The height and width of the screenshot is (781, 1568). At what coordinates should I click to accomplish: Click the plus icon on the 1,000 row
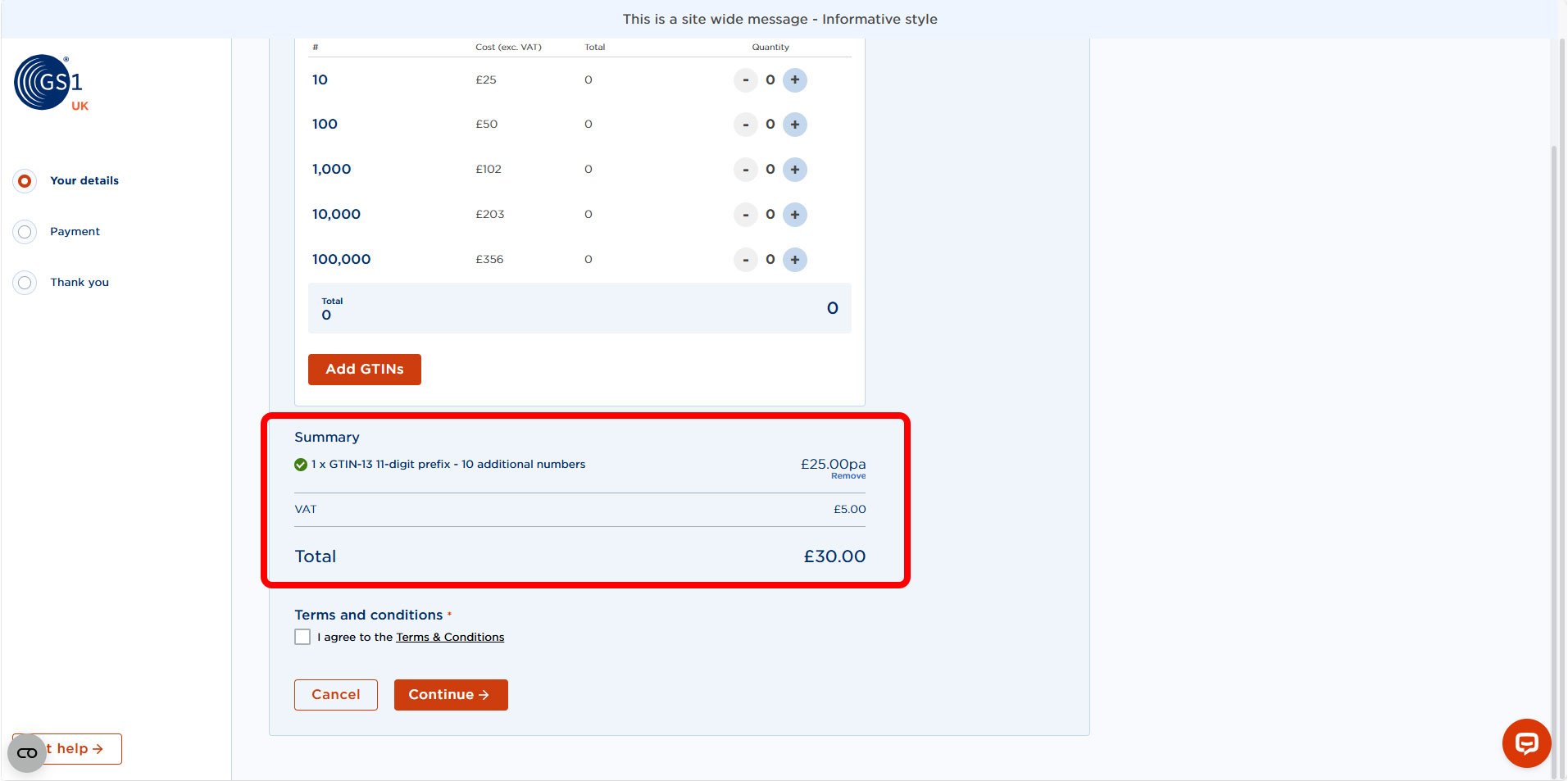pos(794,170)
